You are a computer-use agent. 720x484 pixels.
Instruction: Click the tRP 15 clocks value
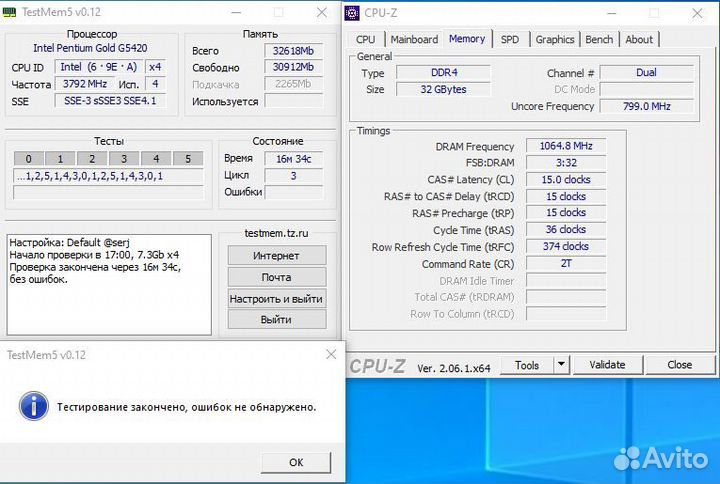[x=566, y=213]
